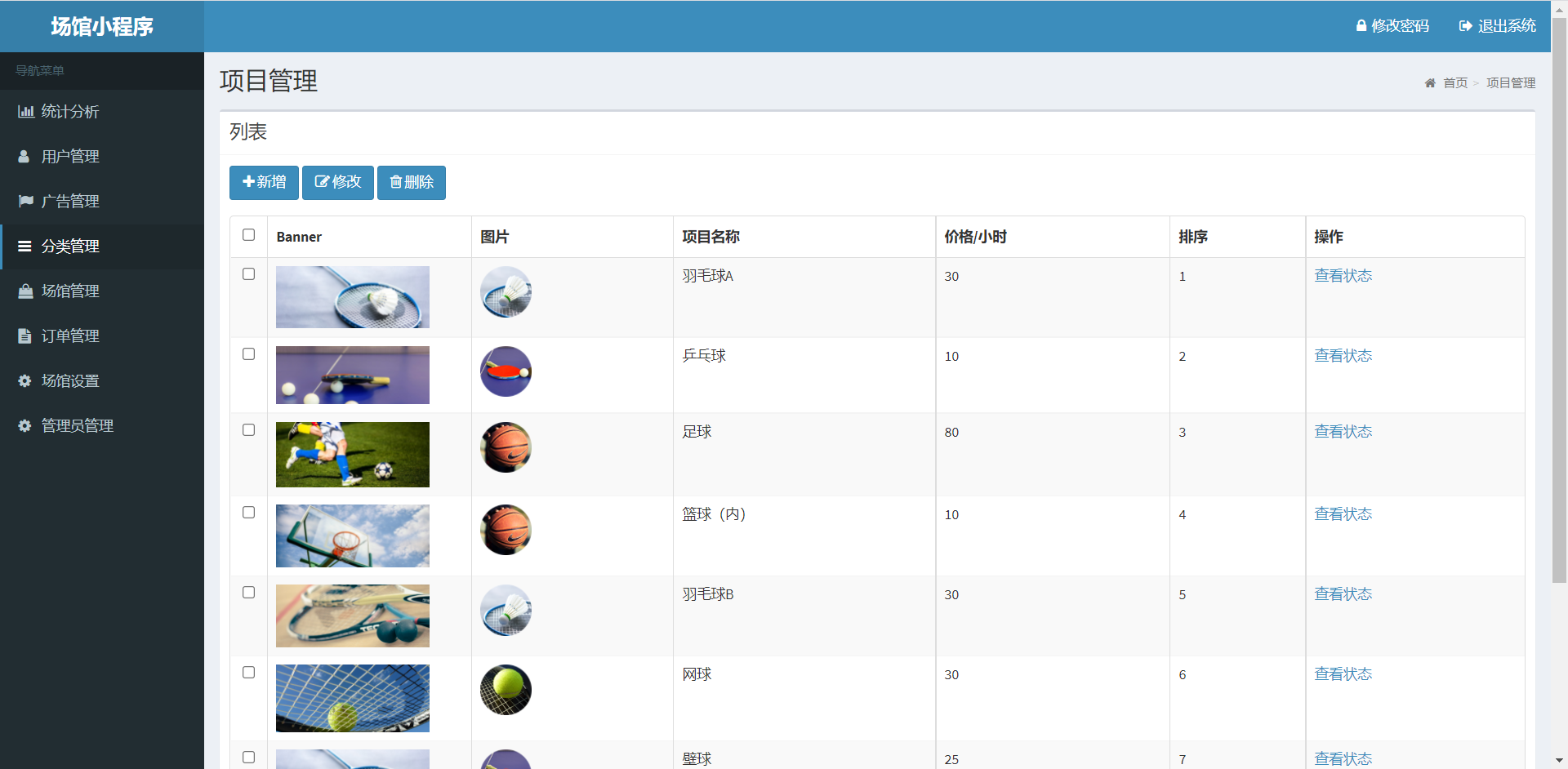Mark the 羽毛球B row checkbox
Screen dimensions: 1568x769
coord(249,593)
